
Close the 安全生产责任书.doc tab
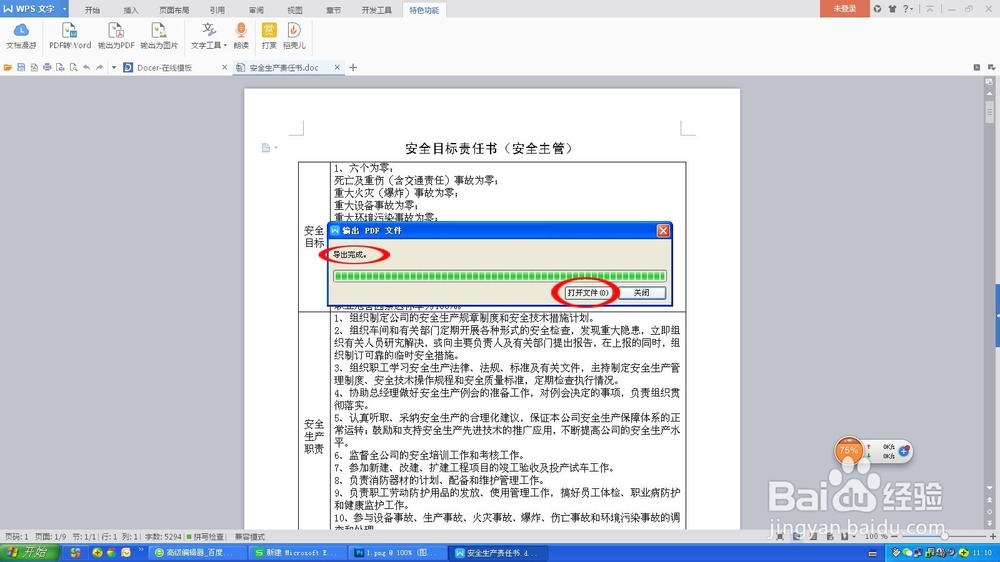[337, 67]
